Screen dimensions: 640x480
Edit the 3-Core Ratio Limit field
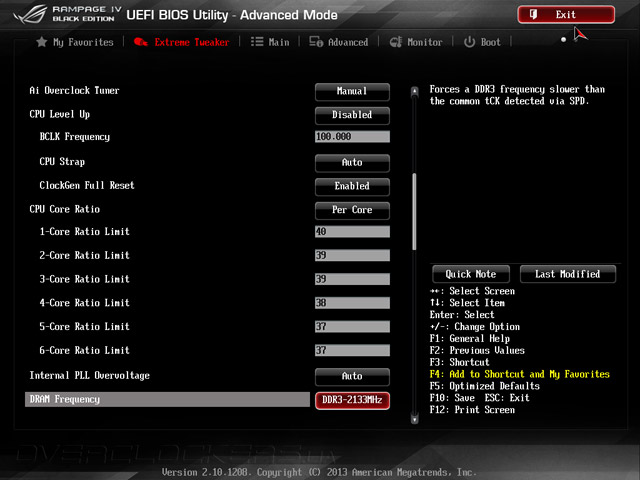point(352,279)
